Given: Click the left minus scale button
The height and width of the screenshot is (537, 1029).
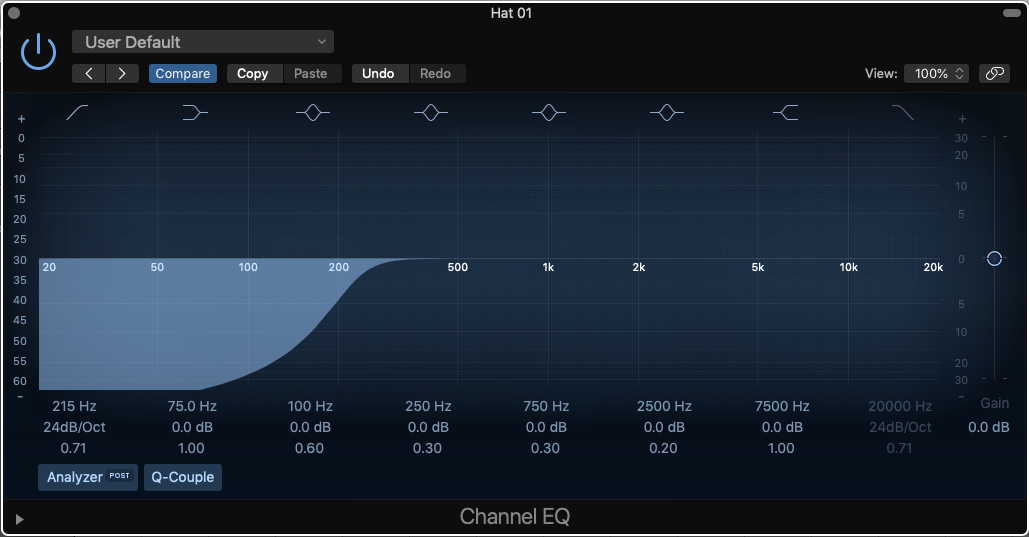Looking at the screenshot, I should coord(20,397).
